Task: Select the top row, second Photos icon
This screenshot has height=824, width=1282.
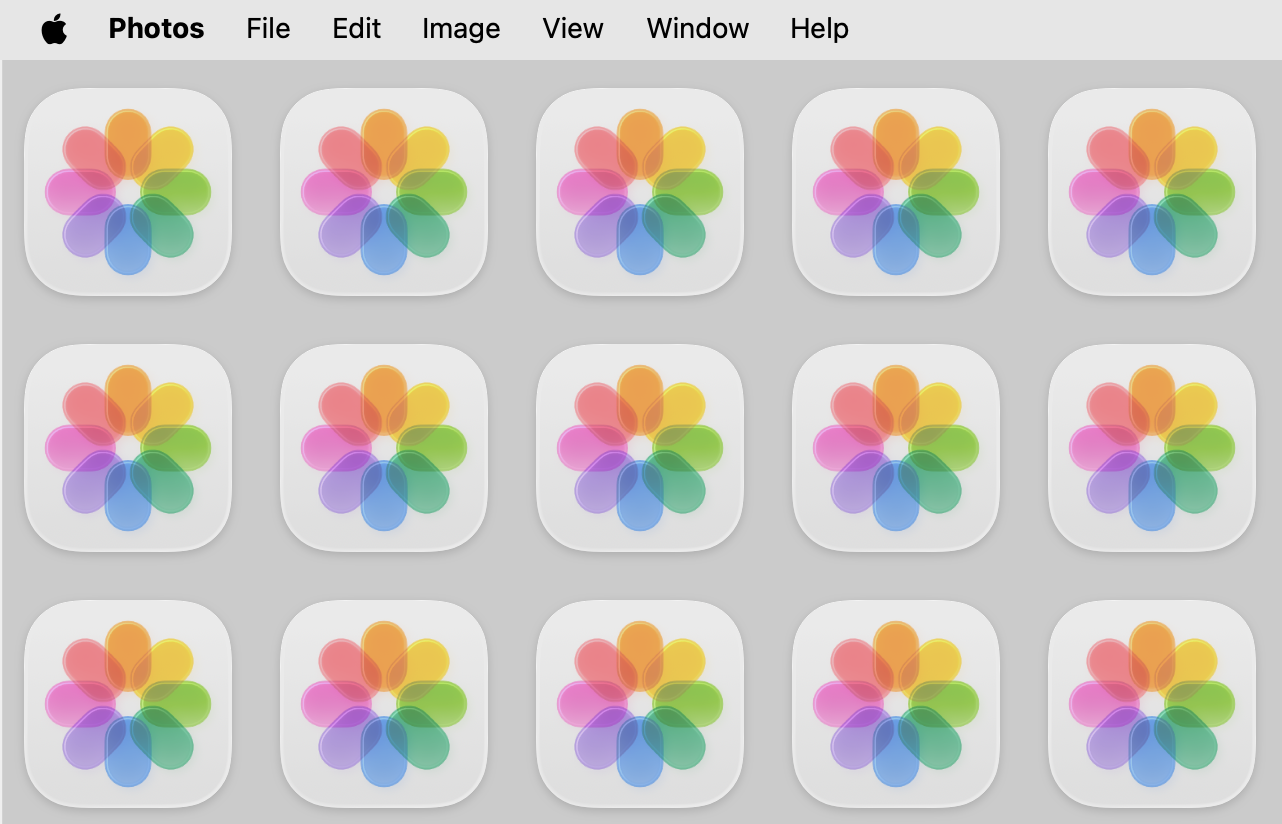Action: (x=384, y=191)
